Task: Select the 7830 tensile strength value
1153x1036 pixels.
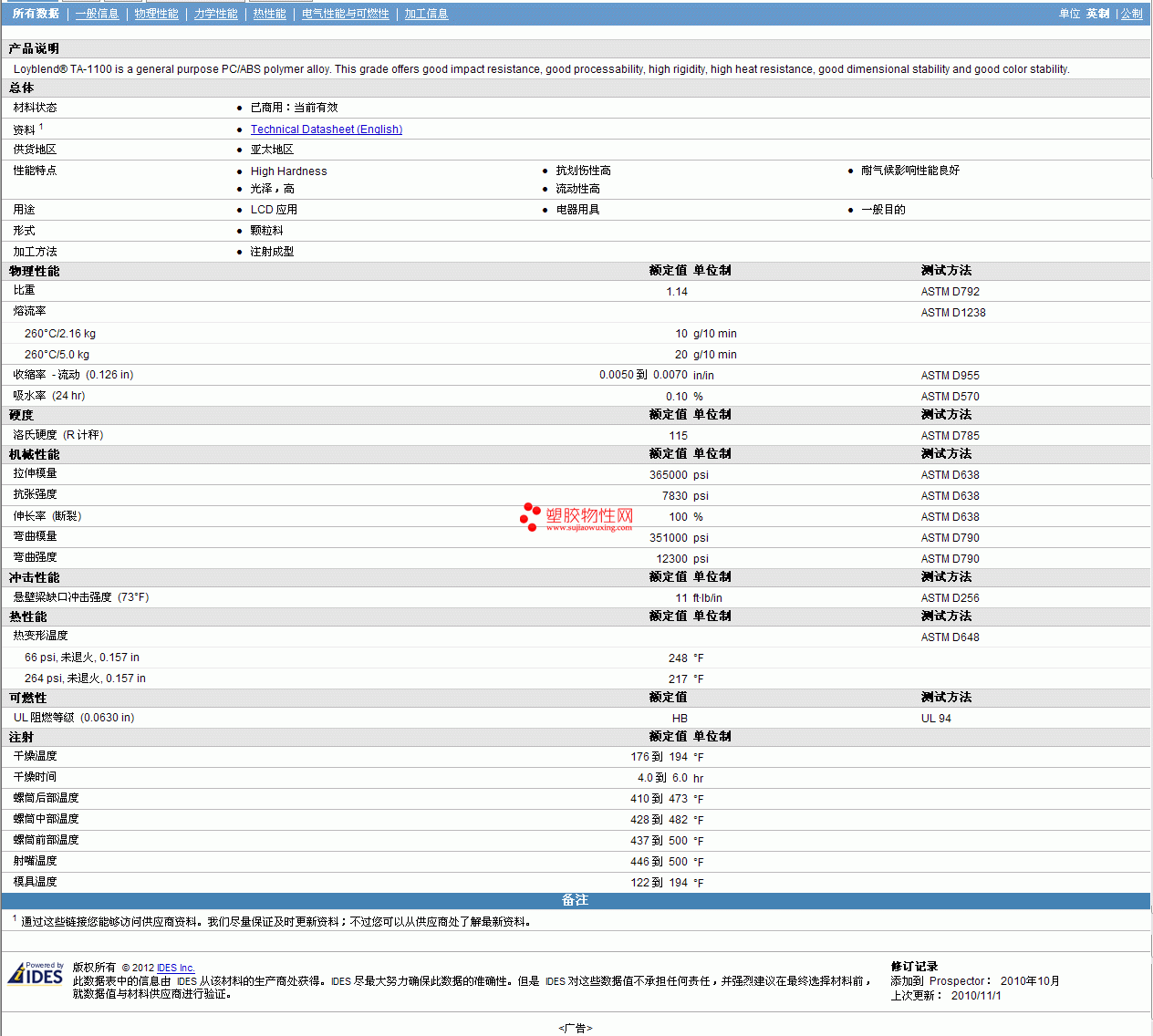Action: coord(675,496)
